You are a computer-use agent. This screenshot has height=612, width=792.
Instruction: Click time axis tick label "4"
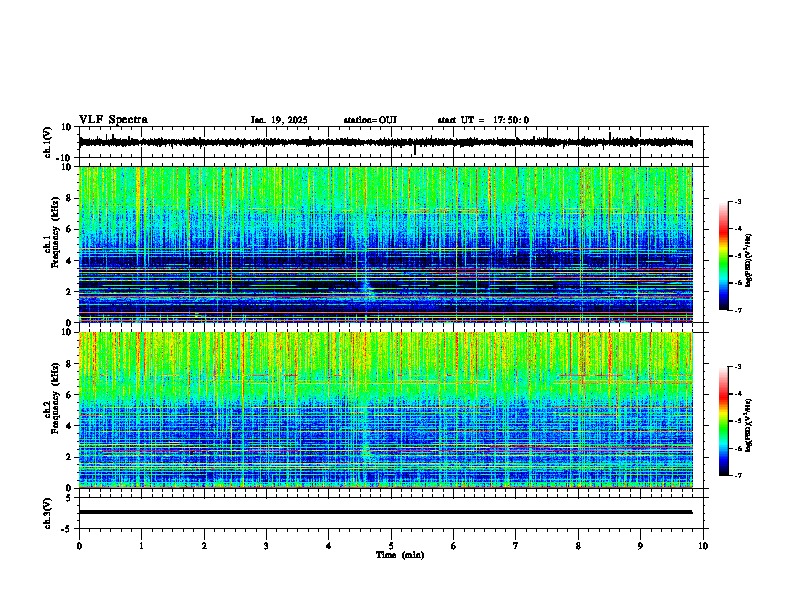coord(328,546)
